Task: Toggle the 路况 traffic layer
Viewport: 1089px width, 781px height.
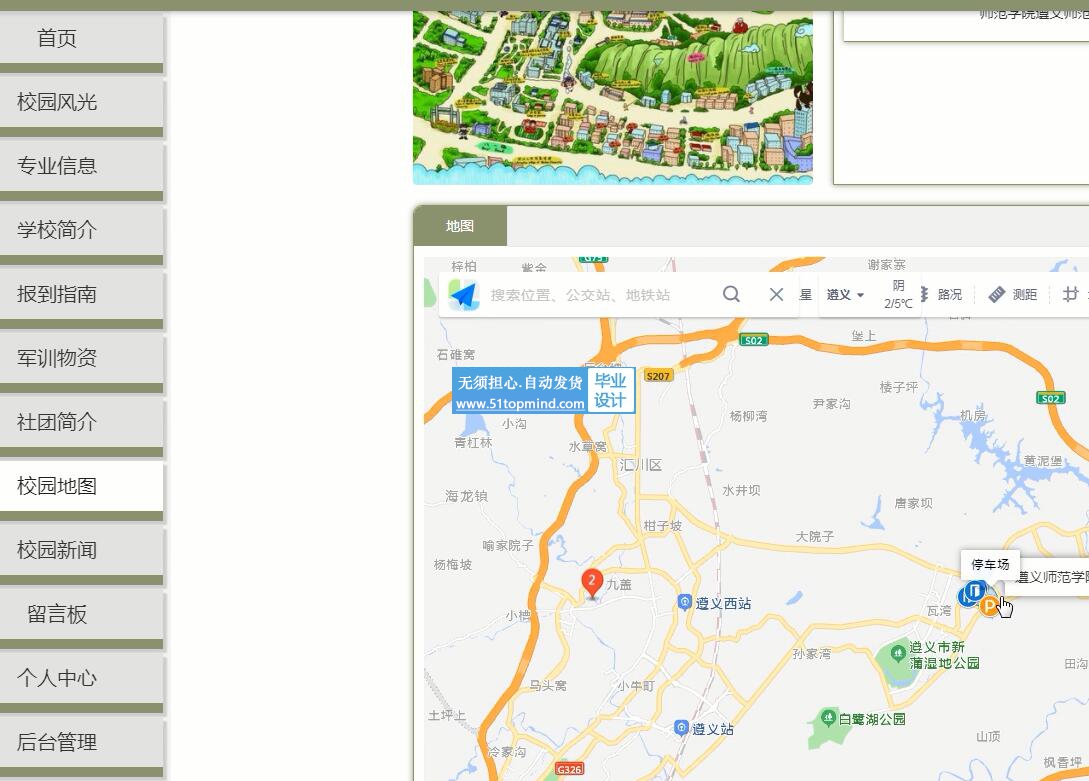Action: click(x=942, y=294)
